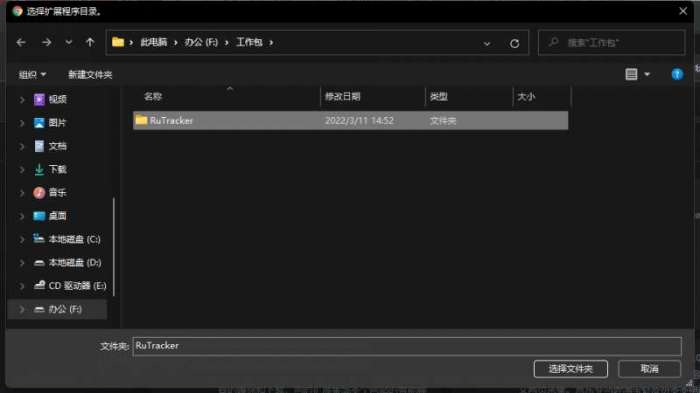Select 办公 (F:) in the navigation pane
The height and width of the screenshot is (393, 700).
click(58, 309)
